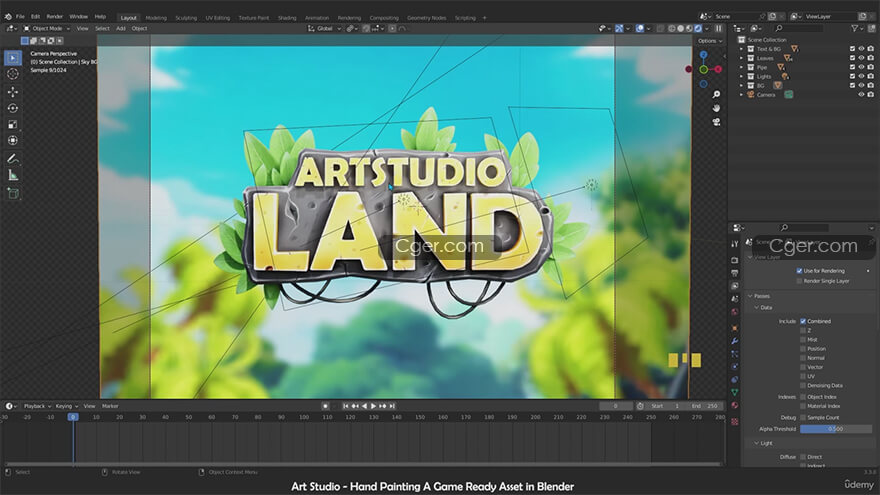Select the Add Cube tool
The height and width of the screenshot is (495, 880).
(13, 194)
